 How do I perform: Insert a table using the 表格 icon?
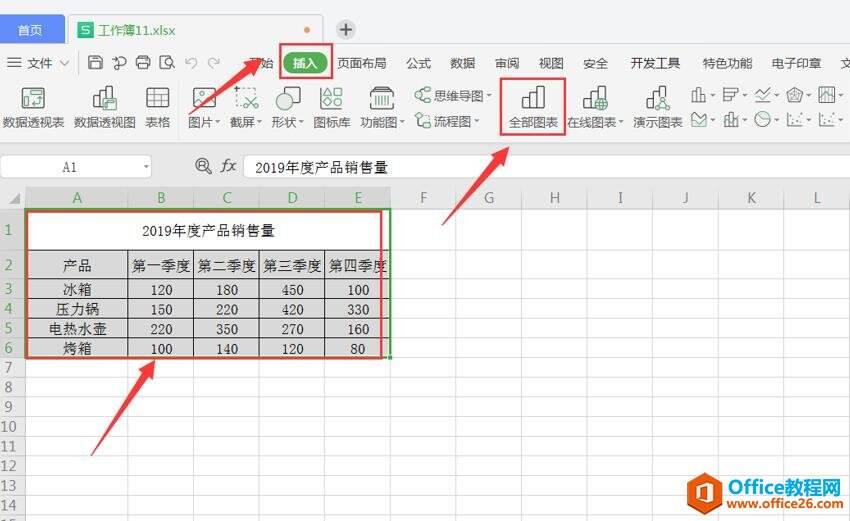pos(158,99)
